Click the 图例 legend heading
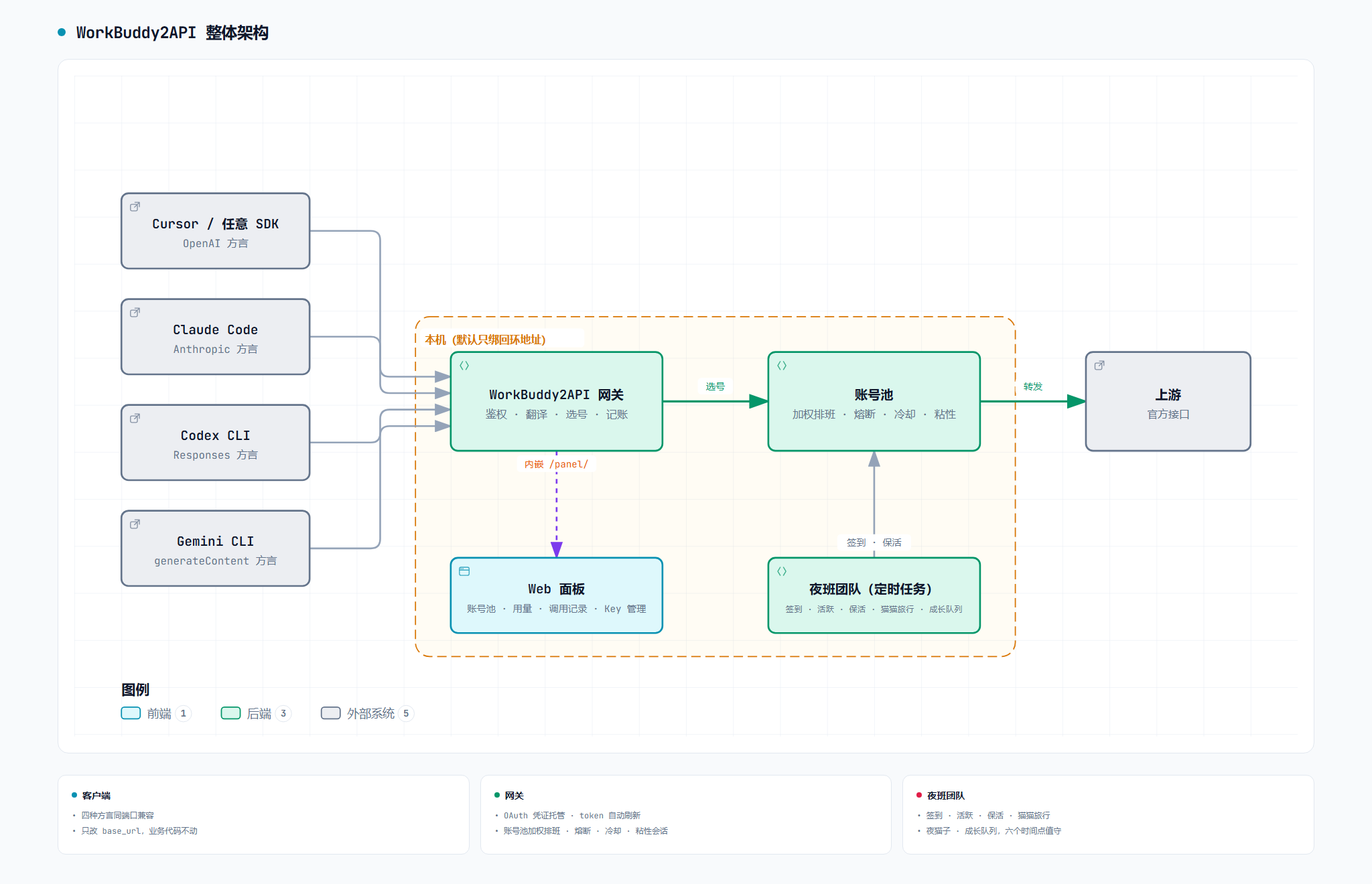The height and width of the screenshot is (884, 1372). (135, 689)
